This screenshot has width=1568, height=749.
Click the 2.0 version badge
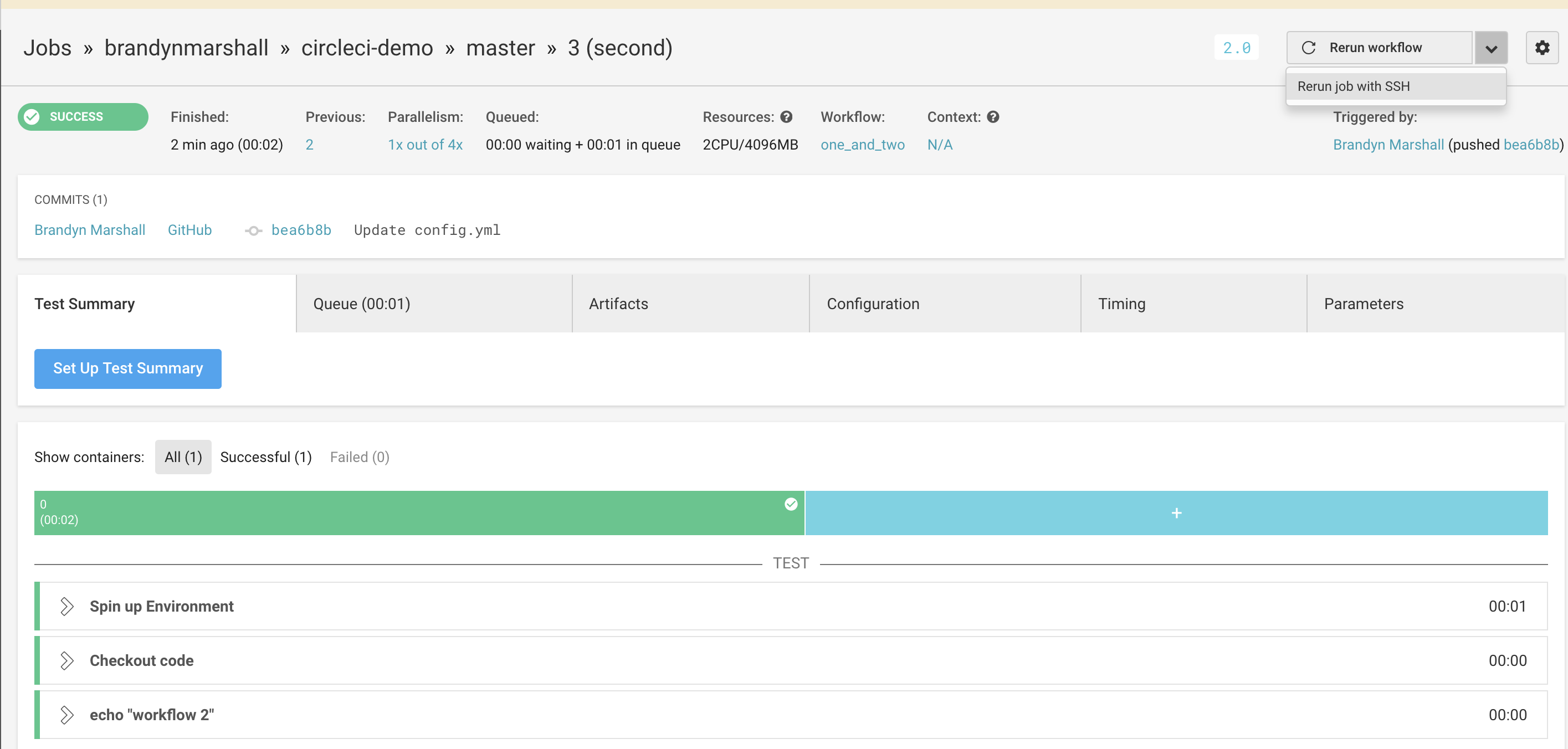1237,48
